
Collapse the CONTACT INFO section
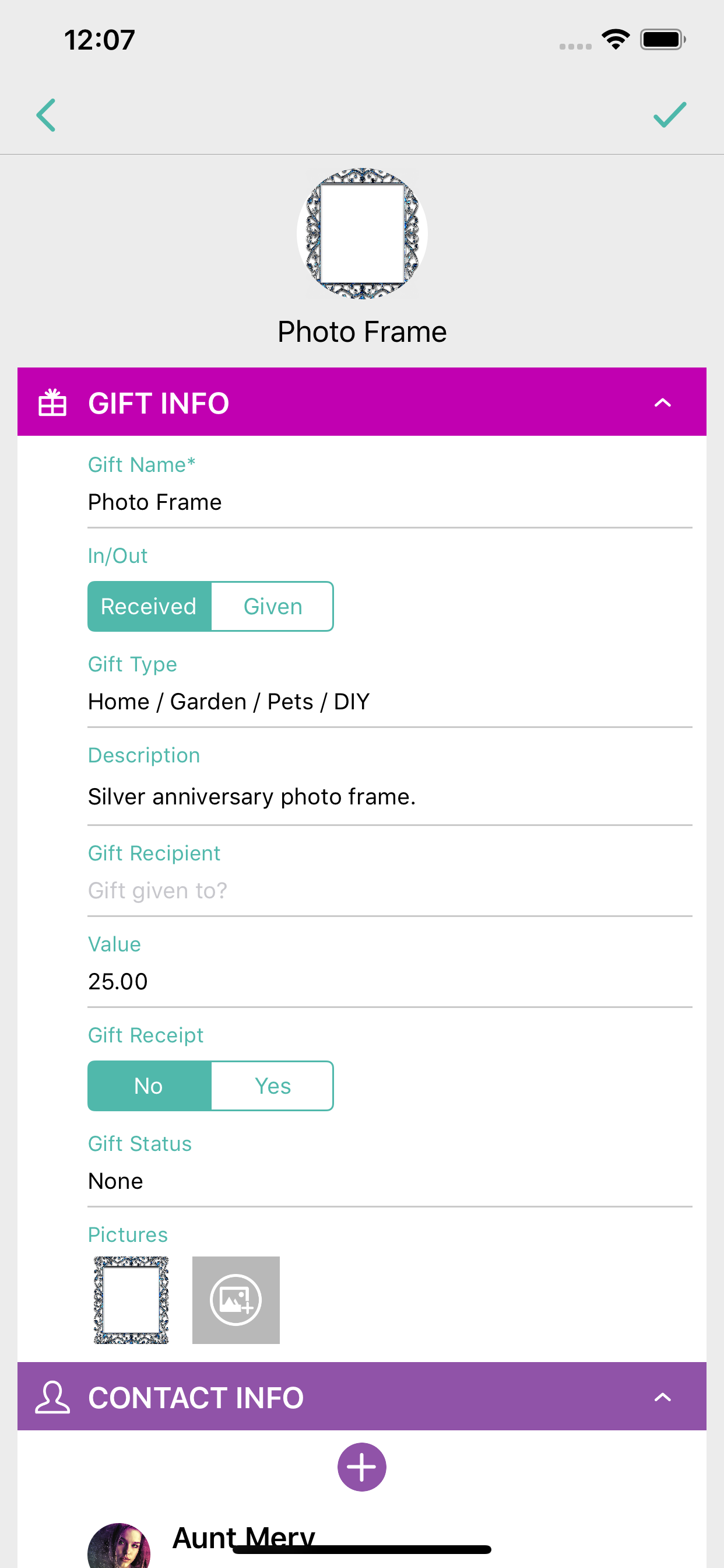[663, 1397]
